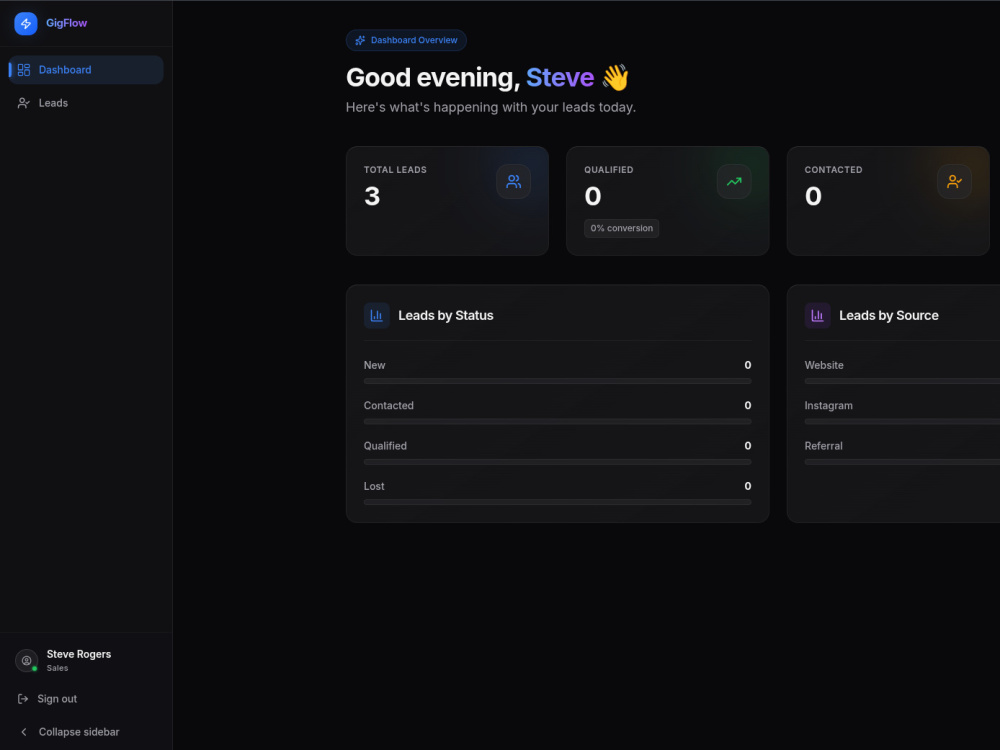Click the Contacted status progress bar
The image size is (1000, 750).
557,422
